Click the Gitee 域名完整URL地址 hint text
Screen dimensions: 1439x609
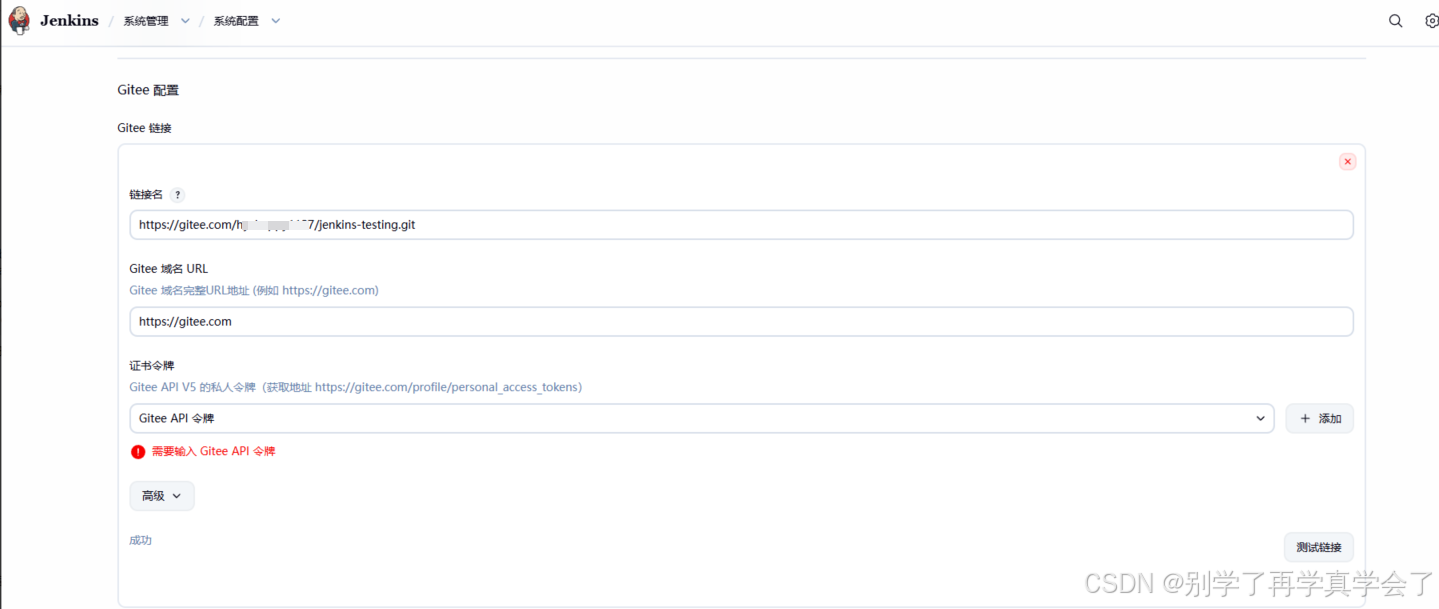pos(254,291)
